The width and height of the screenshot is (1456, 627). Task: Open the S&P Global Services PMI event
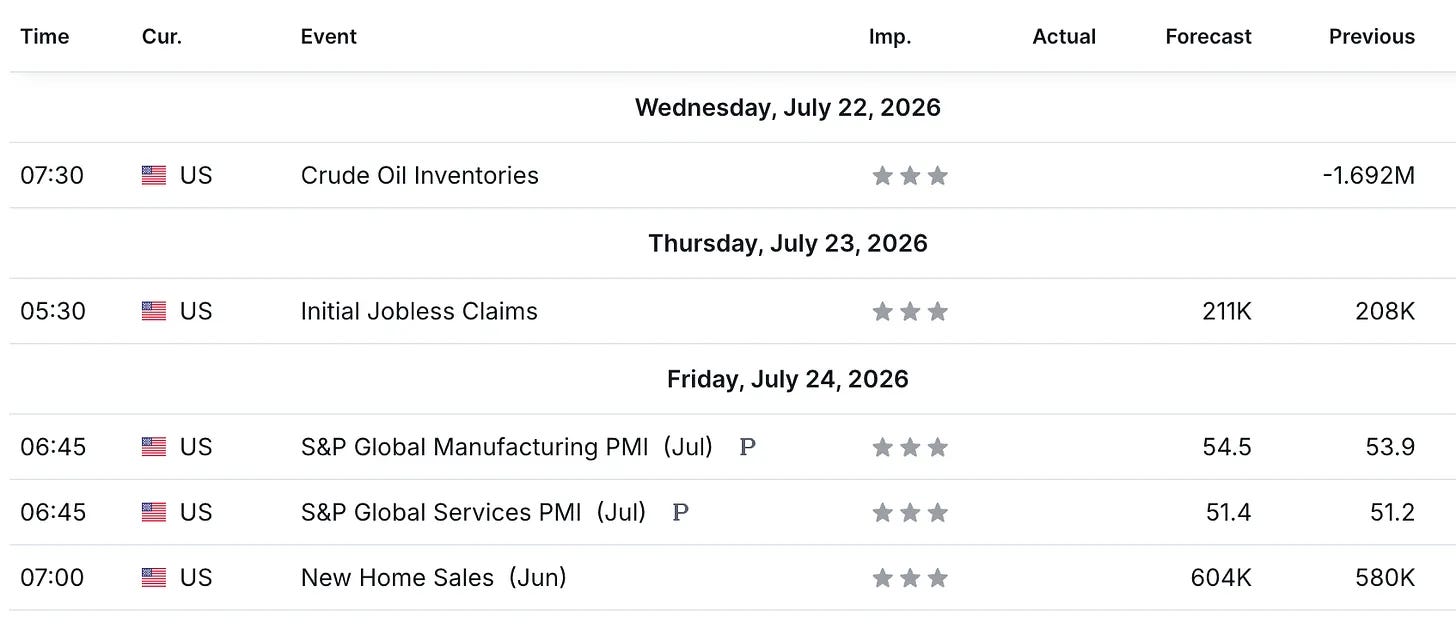(x=474, y=513)
